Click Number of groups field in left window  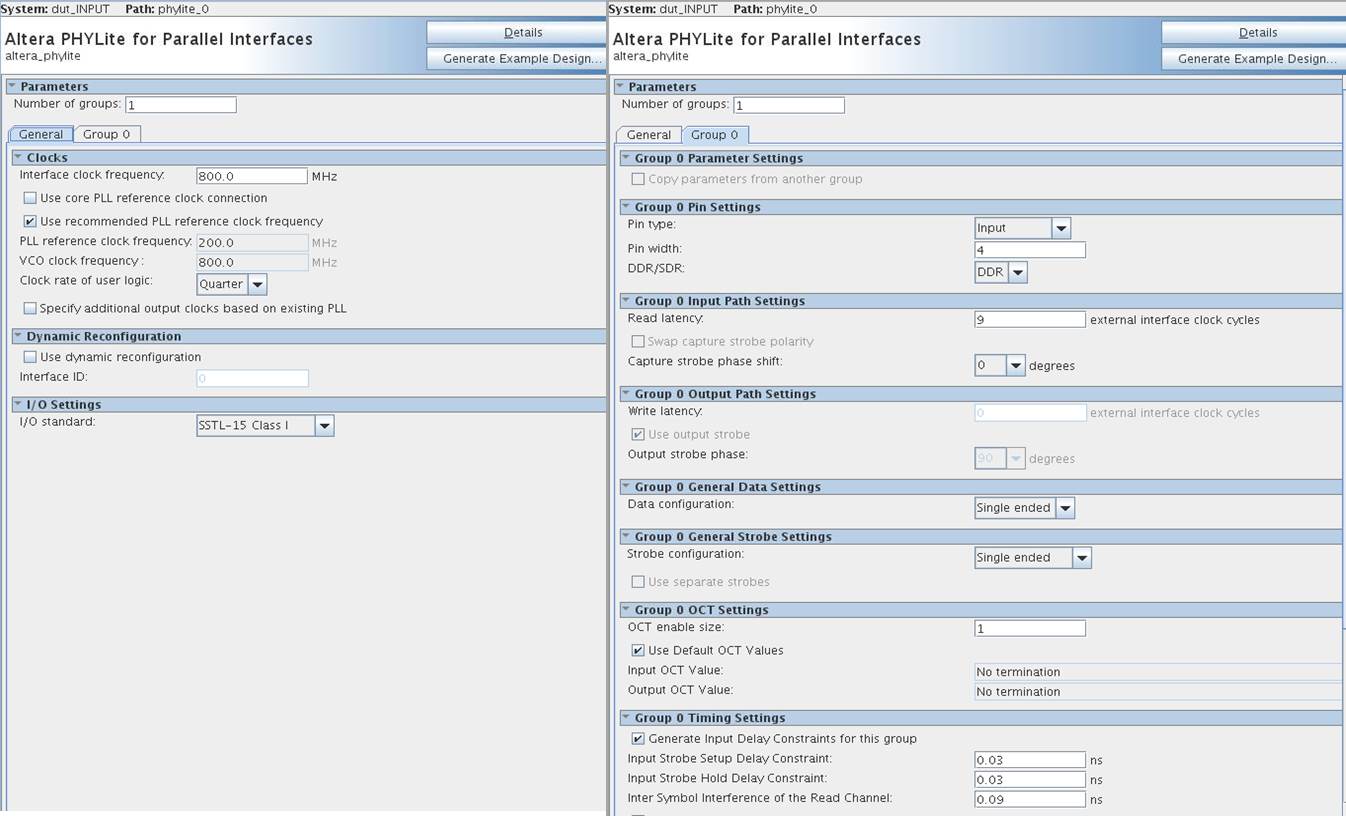tap(181, 105)
